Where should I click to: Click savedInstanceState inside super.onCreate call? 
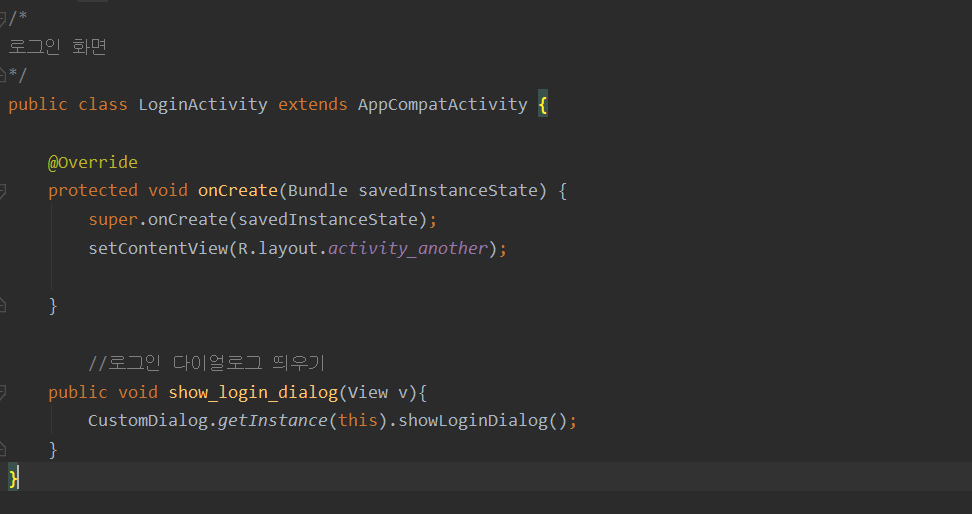[x=328, y=219]
